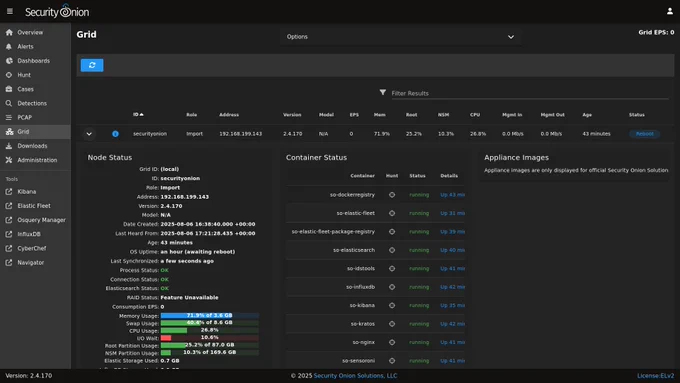Image resolution: width=680 pixels, height=383 pixels.
Task: Launch CyberChef external tool
Action: point(35,249)
